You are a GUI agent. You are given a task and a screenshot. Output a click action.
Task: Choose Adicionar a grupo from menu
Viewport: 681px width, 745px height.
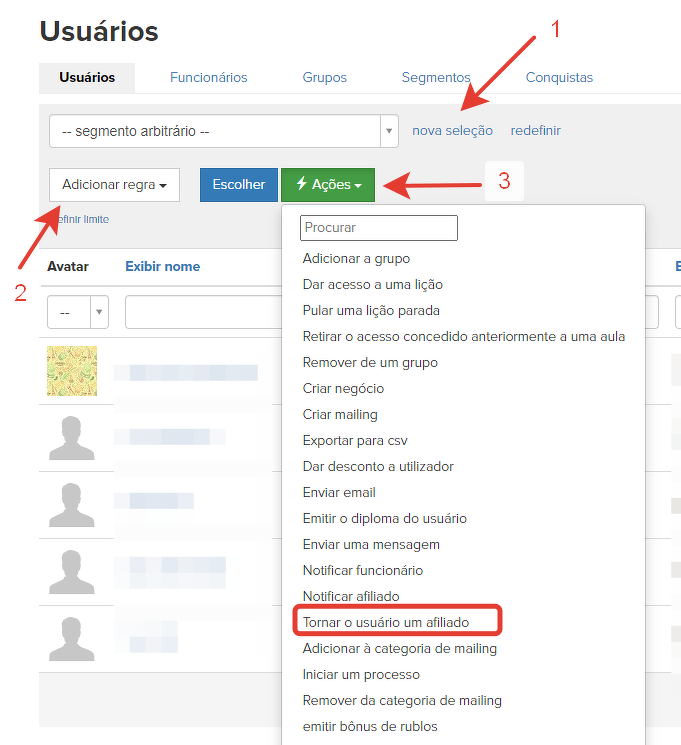coord(356,258)
